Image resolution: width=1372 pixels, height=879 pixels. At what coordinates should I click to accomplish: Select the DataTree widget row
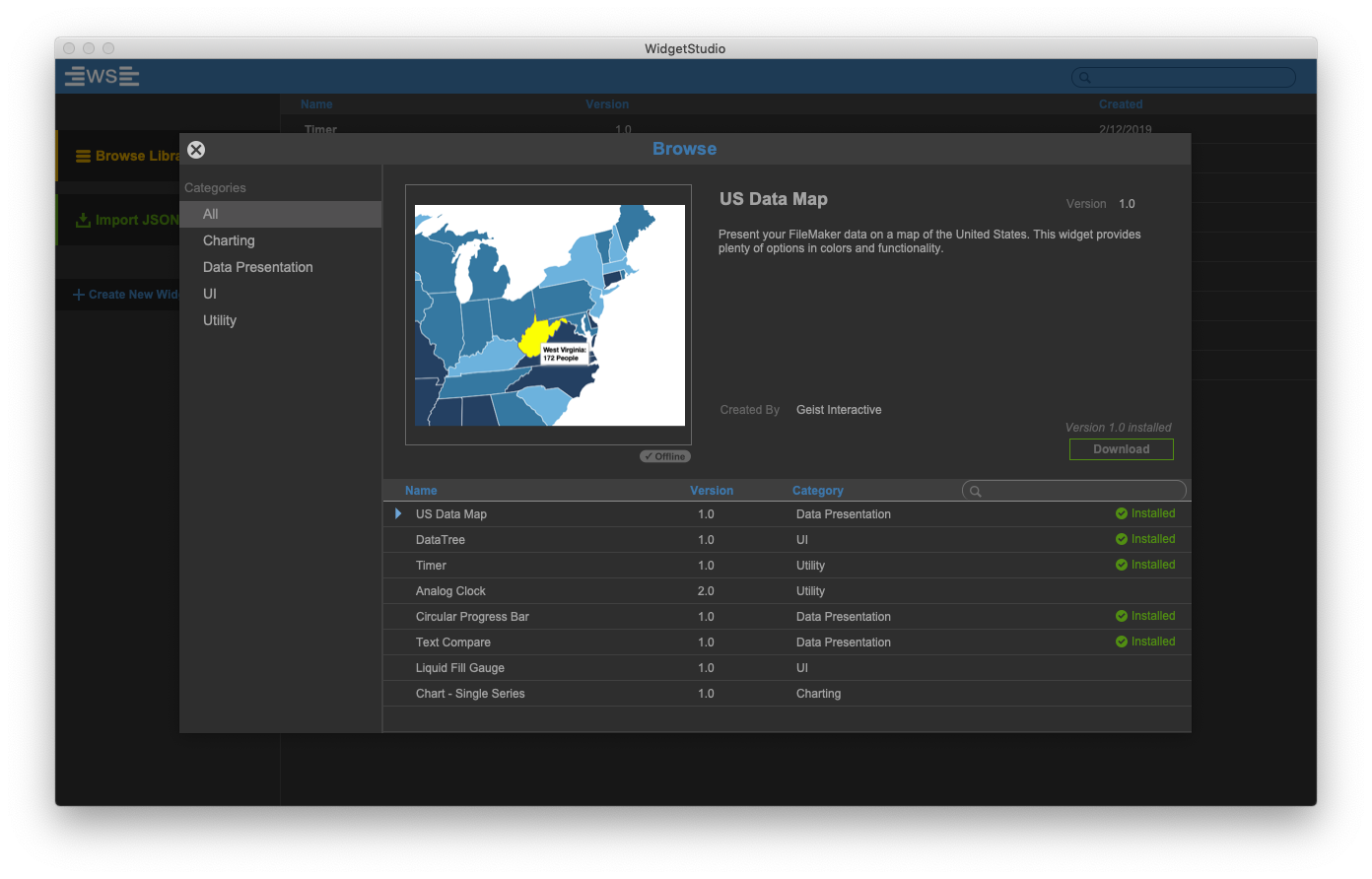tap(787, 540)
